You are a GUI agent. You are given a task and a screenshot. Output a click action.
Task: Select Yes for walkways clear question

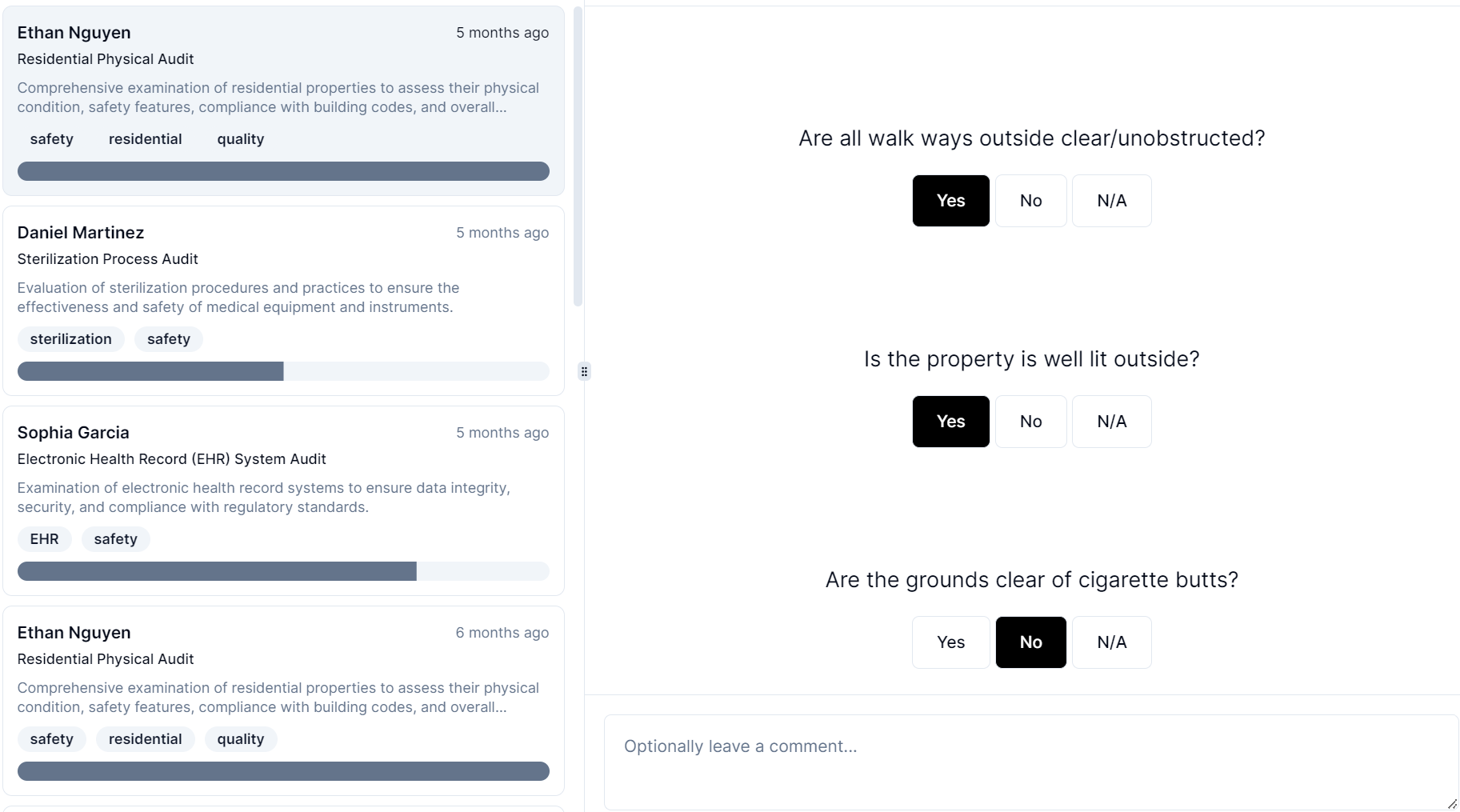950,201
